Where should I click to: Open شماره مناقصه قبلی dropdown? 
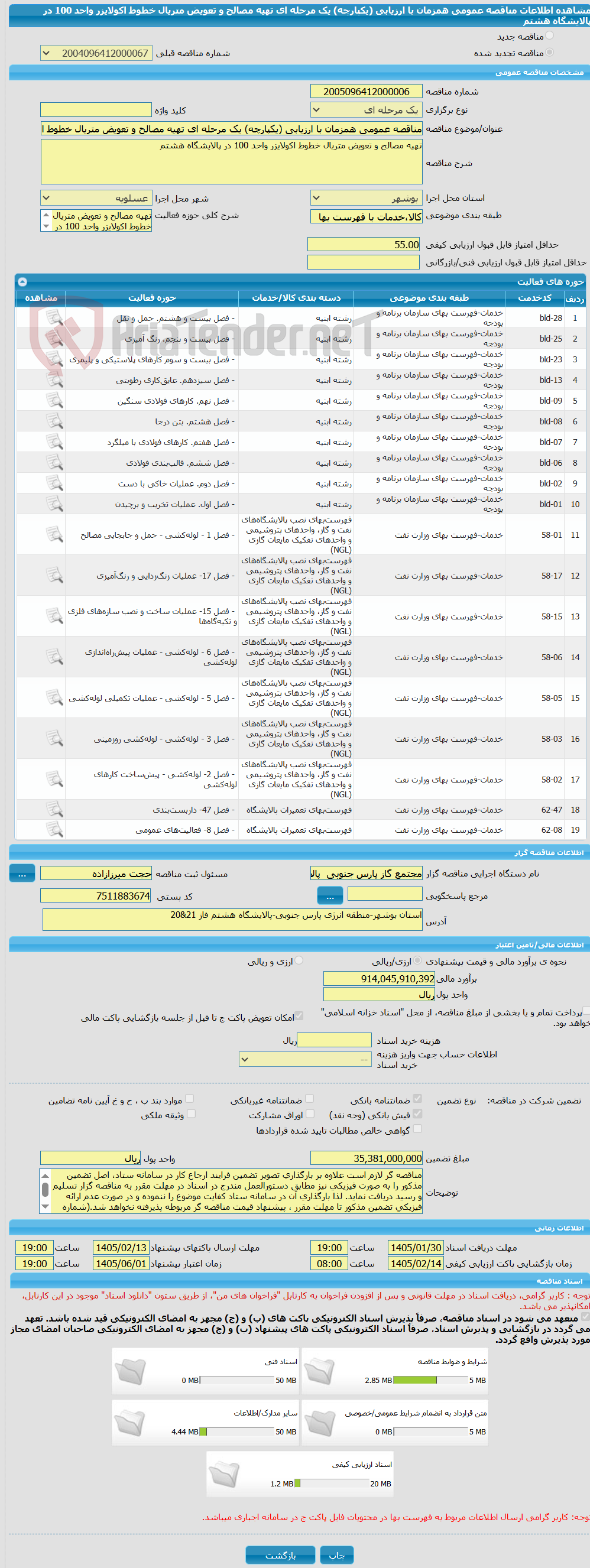point(96,54)
